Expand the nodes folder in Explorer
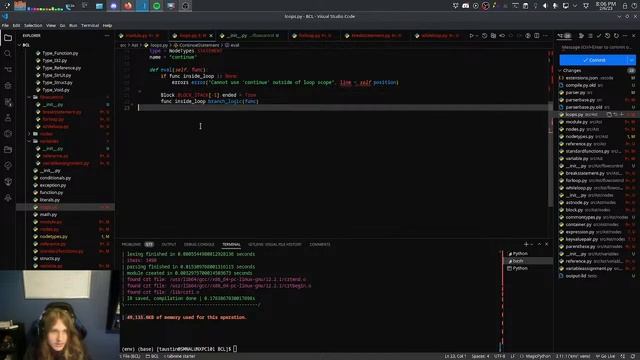Screen dimensions: 640x360 click(x=29, y=134)
